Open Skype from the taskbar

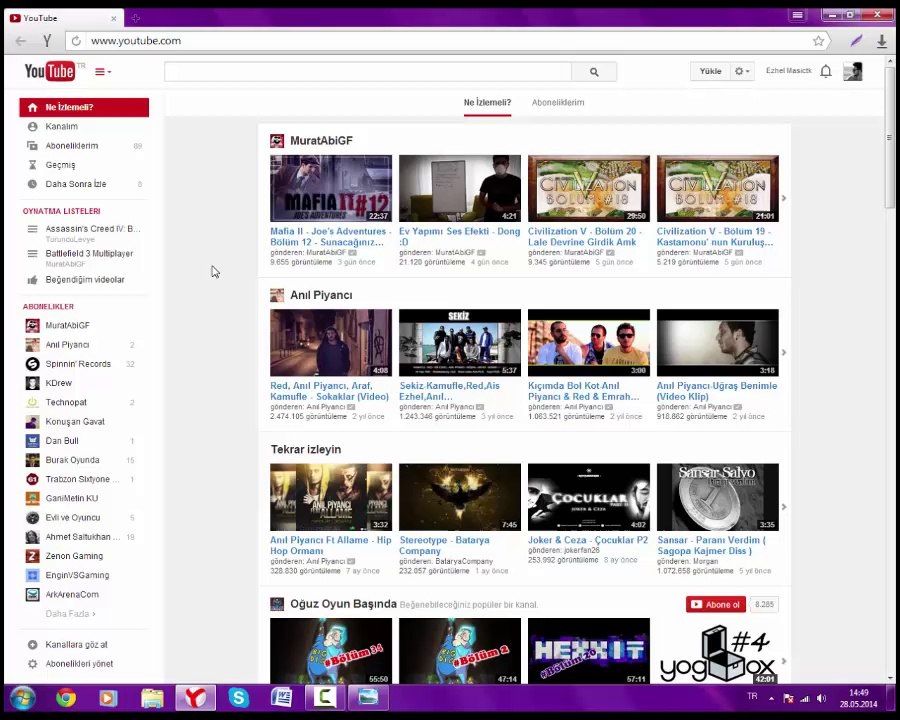238,698
